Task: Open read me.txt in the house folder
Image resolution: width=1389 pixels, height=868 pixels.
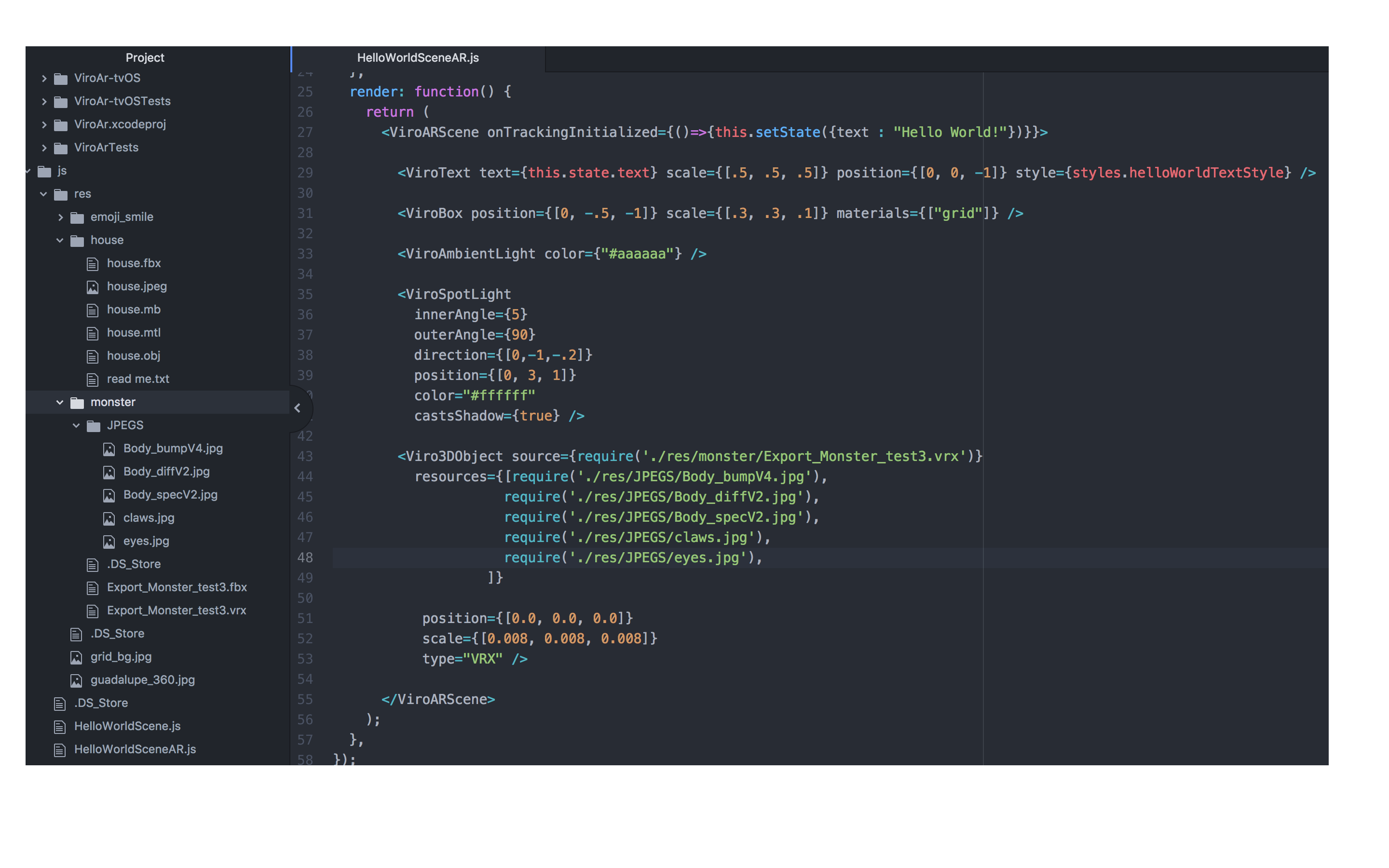Action: pos(138,379)
